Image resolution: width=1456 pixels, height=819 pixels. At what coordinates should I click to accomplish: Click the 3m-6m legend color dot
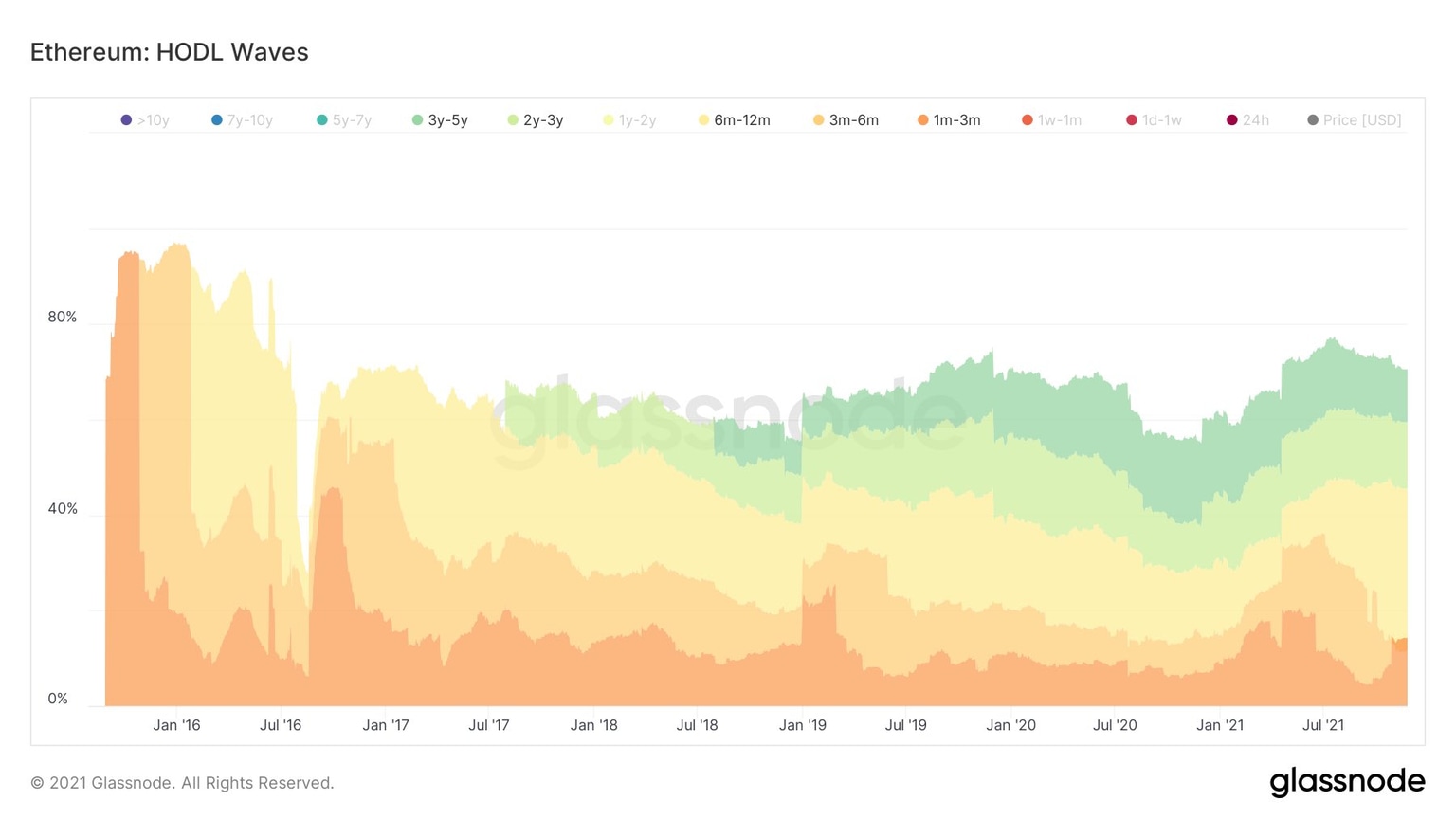coord(818,120)
